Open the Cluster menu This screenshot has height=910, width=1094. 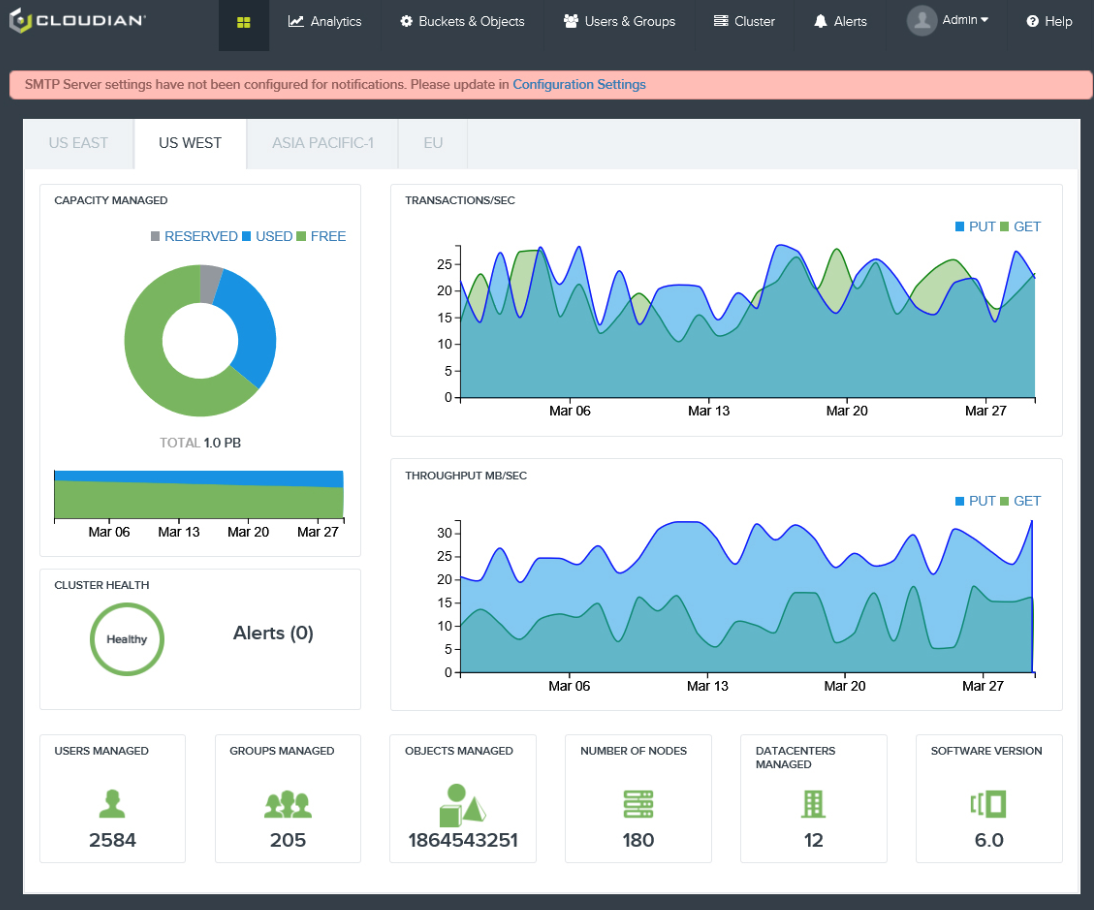(x=744, y=22)
